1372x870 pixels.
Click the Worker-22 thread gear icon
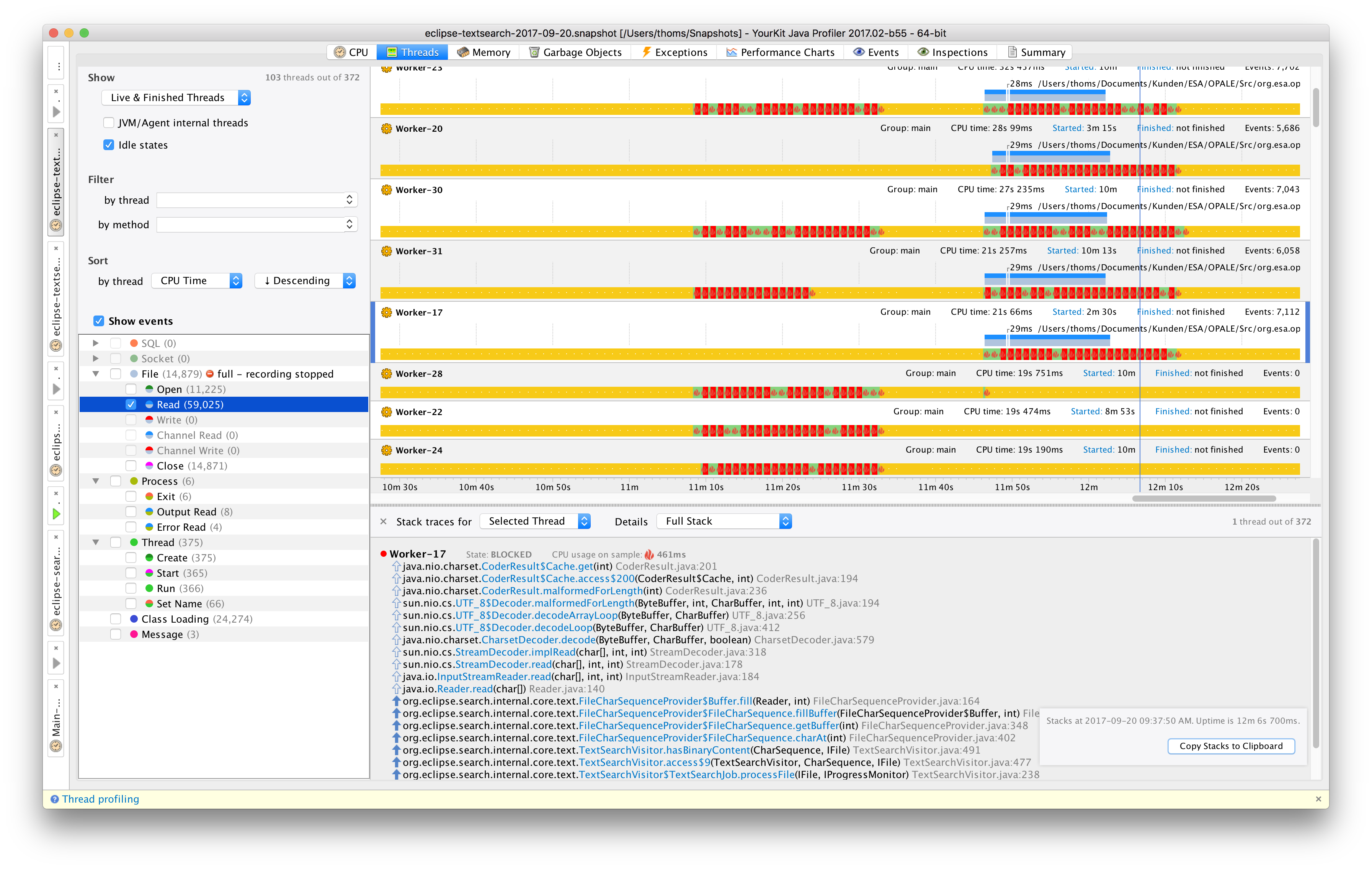(386, 412)
